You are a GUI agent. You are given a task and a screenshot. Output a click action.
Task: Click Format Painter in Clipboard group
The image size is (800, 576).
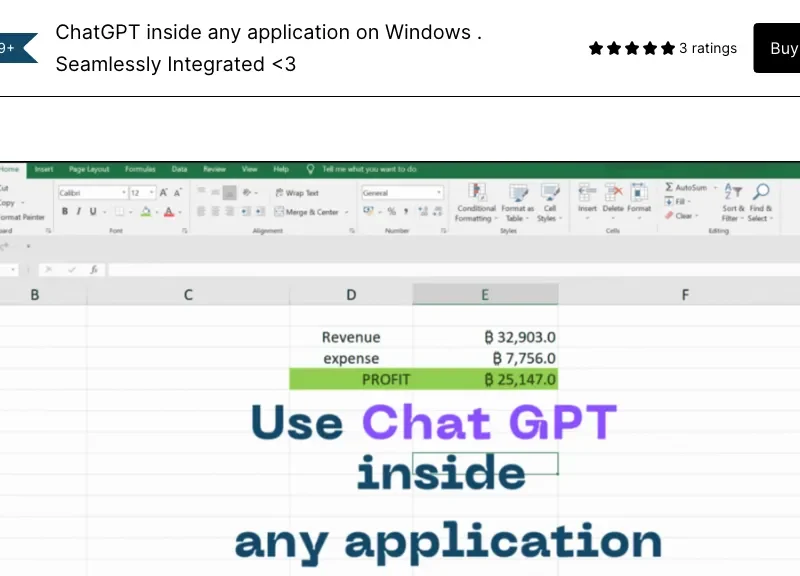coord(22,217)
